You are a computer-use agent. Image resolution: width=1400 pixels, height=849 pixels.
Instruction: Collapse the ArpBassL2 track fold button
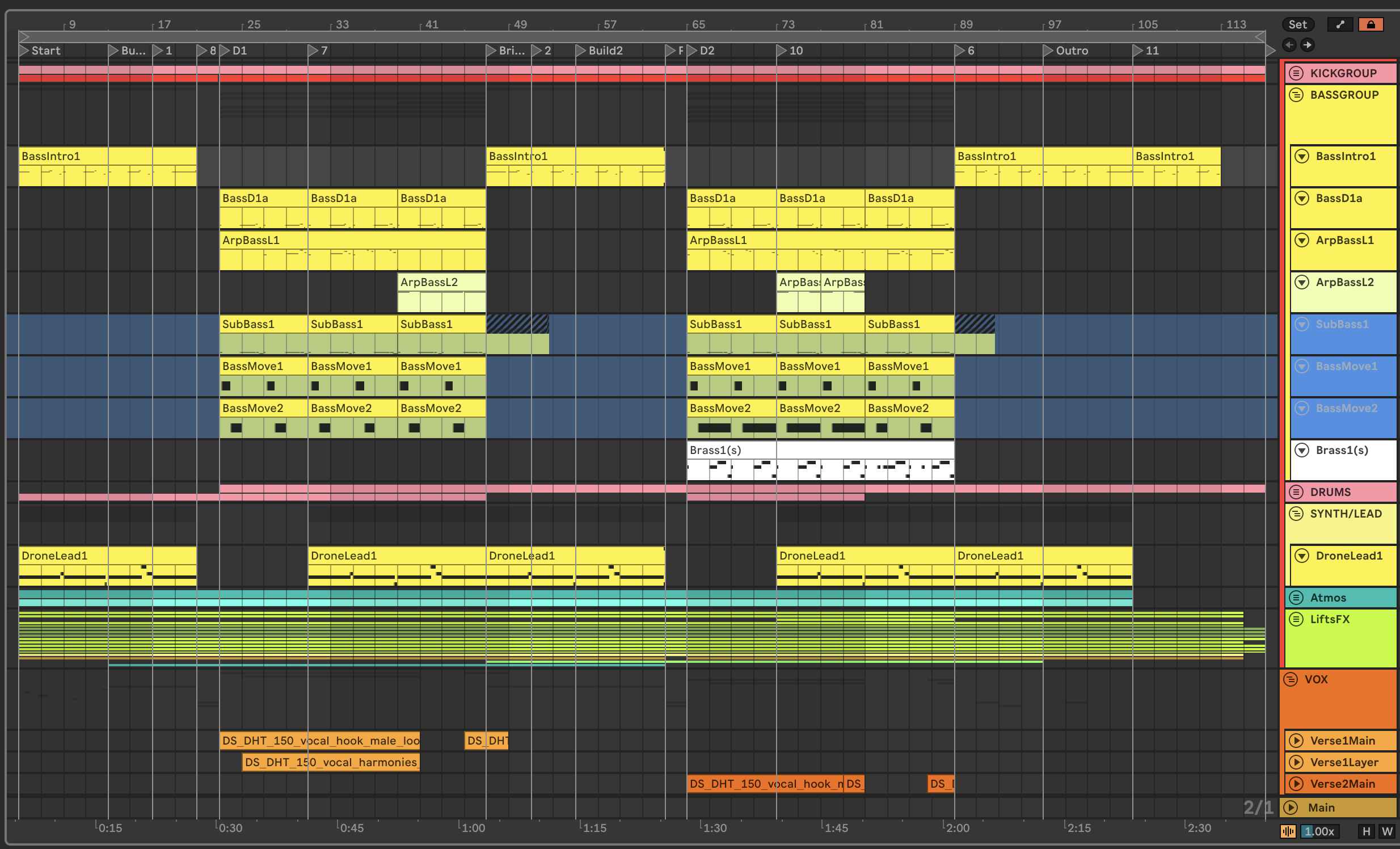pos(1302,283)
